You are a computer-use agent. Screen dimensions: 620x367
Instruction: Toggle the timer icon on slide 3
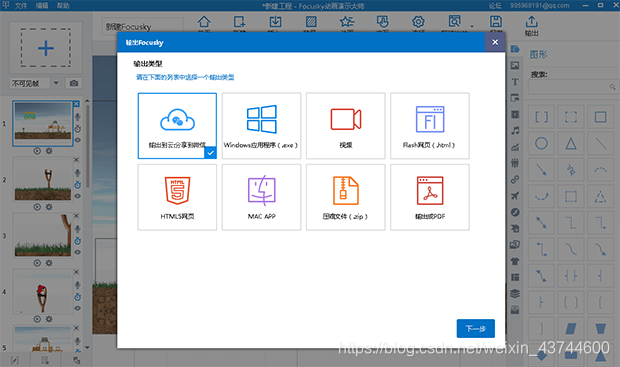point(78,240)
